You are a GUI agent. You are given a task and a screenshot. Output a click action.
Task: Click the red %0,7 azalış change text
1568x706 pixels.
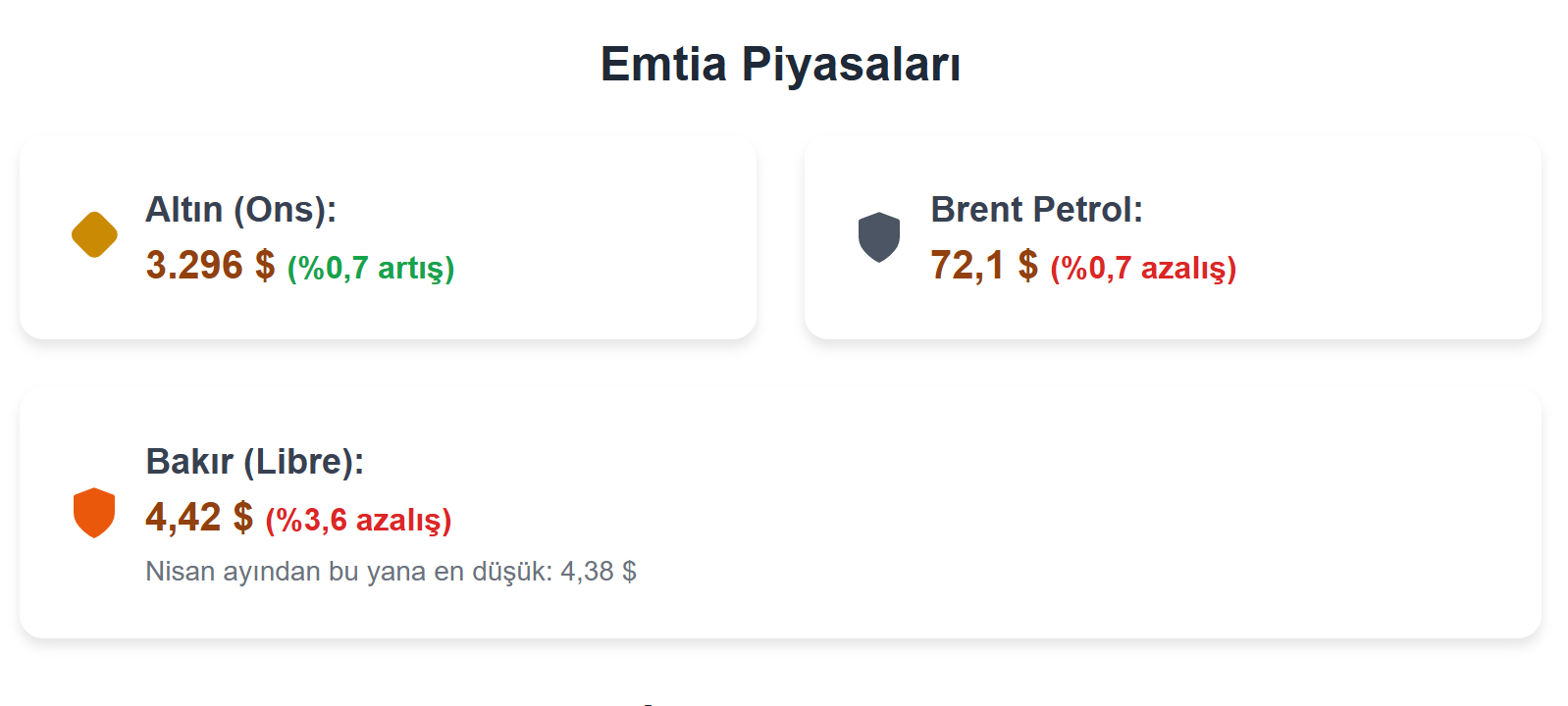coord(1143,269)
